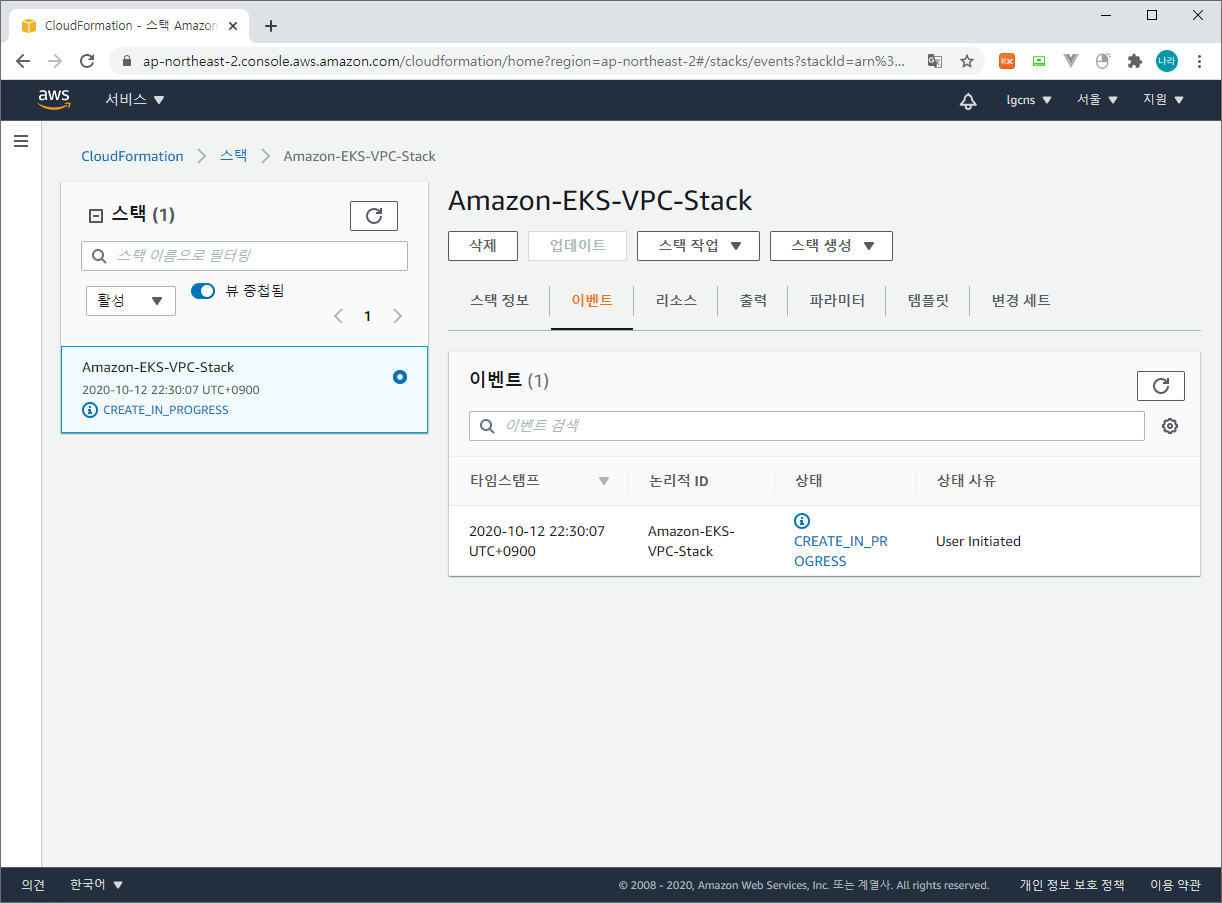Open the 스택 작업 dropdown
This screenshot has height=903, width=1222.
click(698, 246)
